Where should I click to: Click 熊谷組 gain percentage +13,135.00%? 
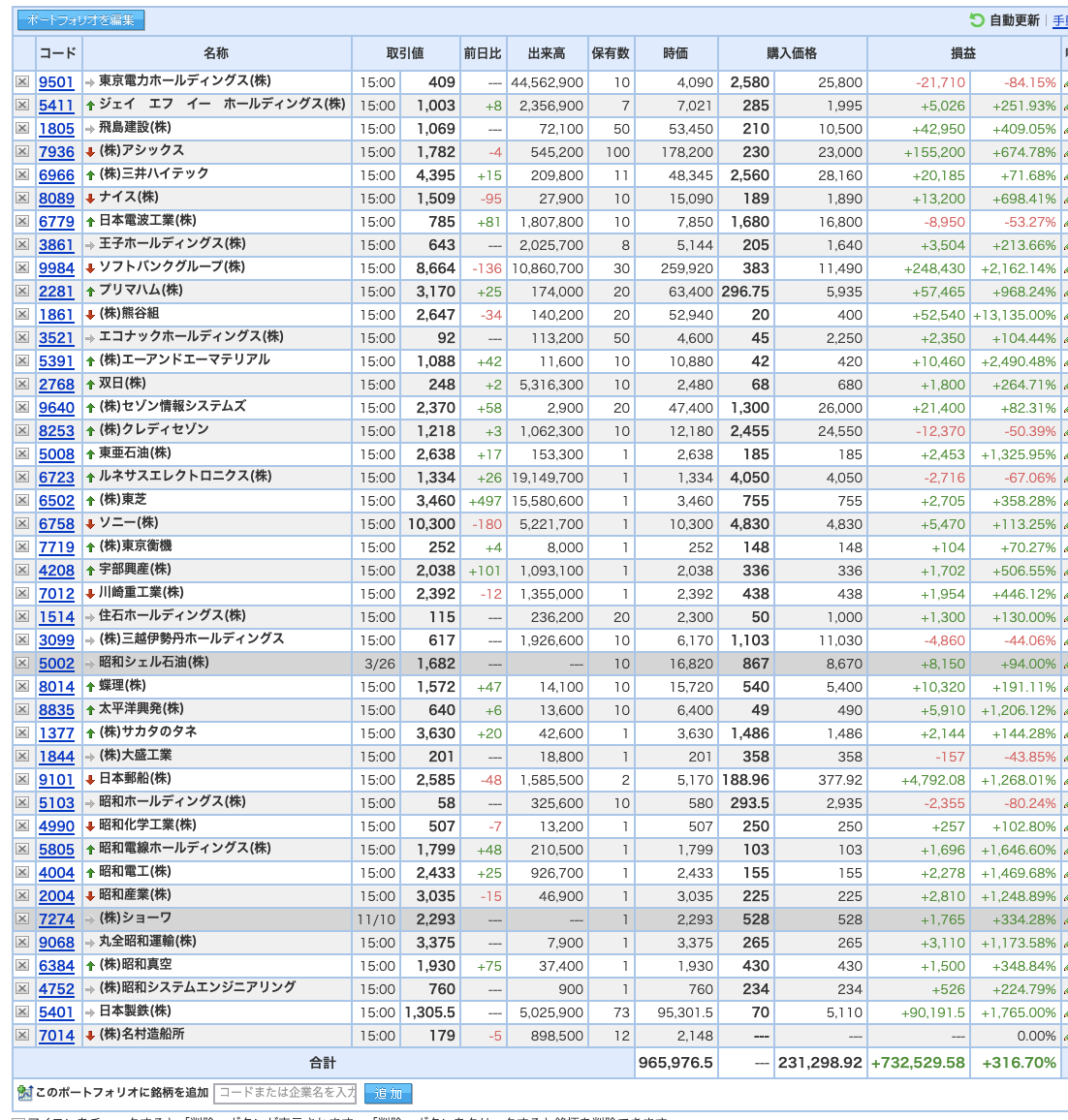(1015, 315)
